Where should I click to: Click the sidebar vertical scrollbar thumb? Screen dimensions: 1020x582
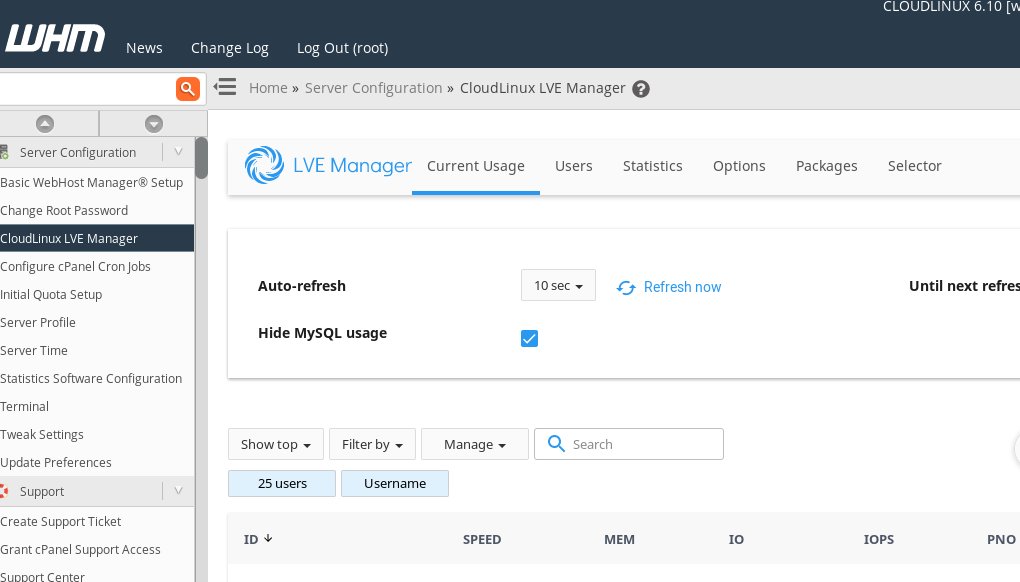202,157
